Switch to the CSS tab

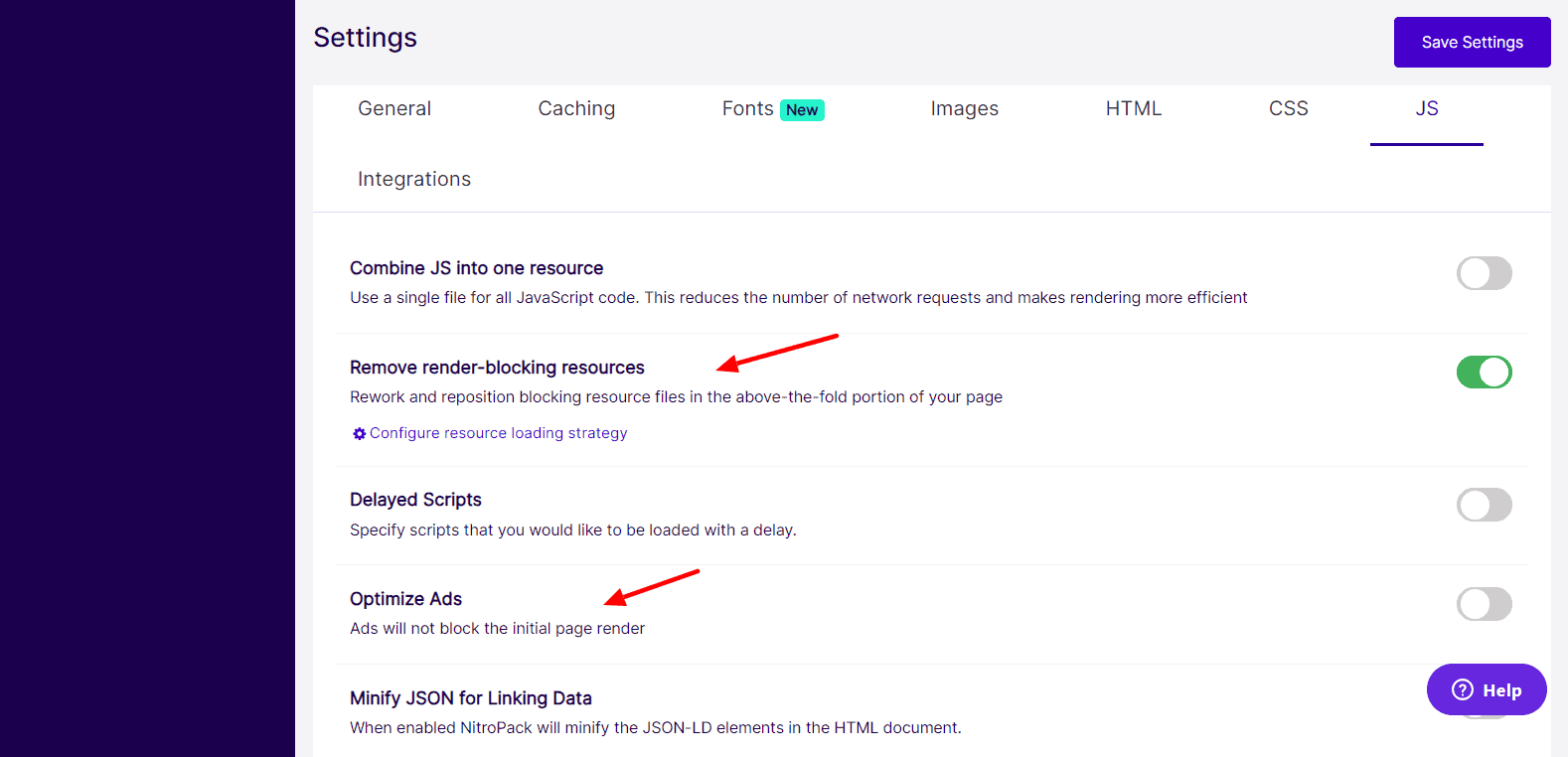pos(1289,108)
